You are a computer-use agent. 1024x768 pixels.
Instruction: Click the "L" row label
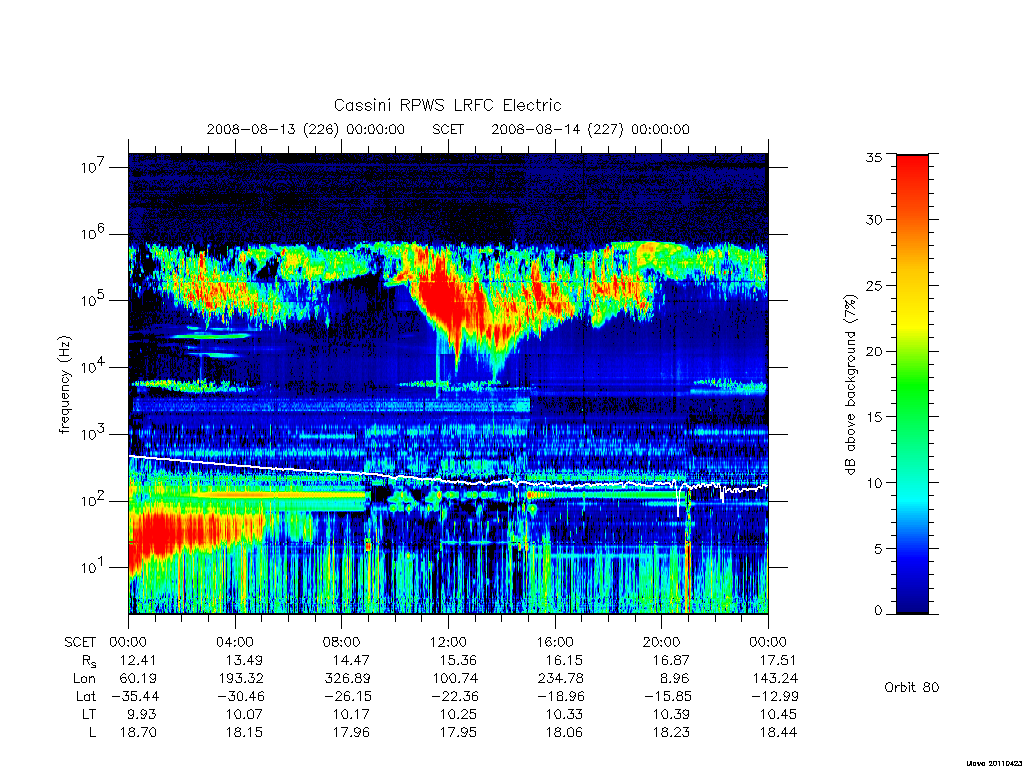pyautogui.click(x=93, y=733)
